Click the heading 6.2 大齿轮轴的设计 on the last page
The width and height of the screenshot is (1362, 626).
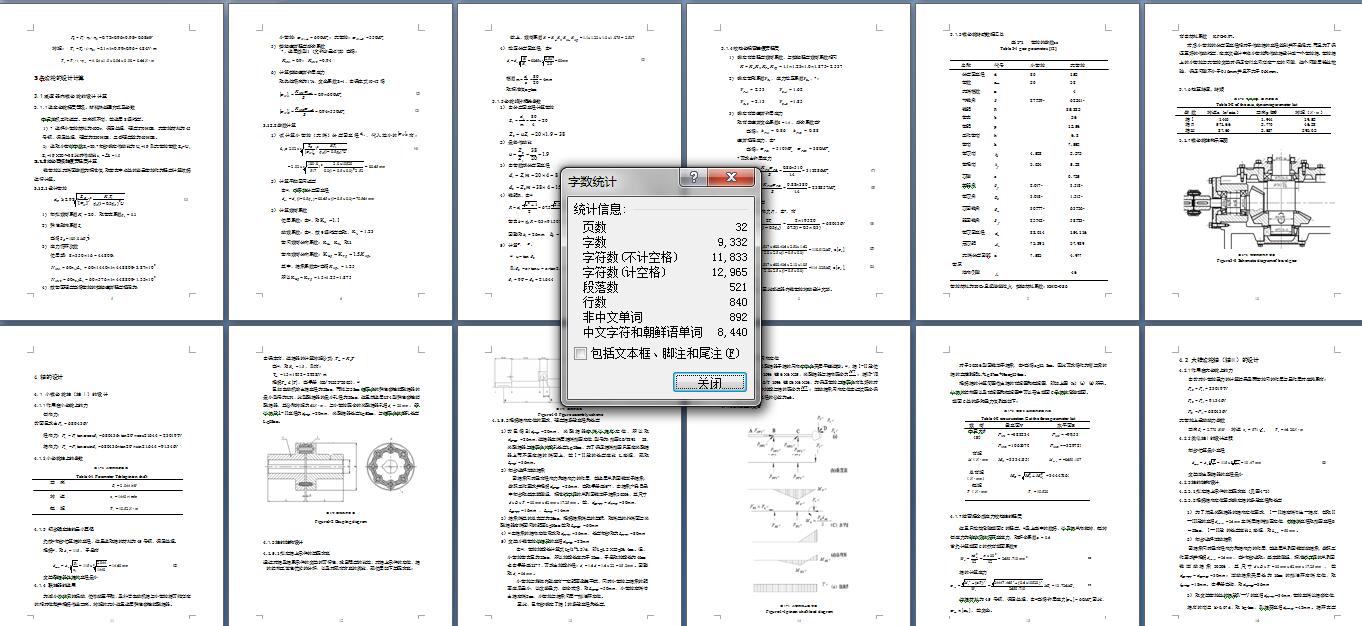[1220, 358]
